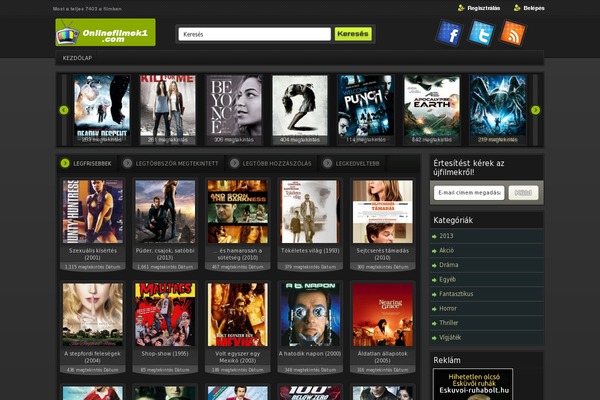Open Apocalypse Earth carousel poster
The height and width of the screenshot is (400, 600).
click(x=432, y=109)
